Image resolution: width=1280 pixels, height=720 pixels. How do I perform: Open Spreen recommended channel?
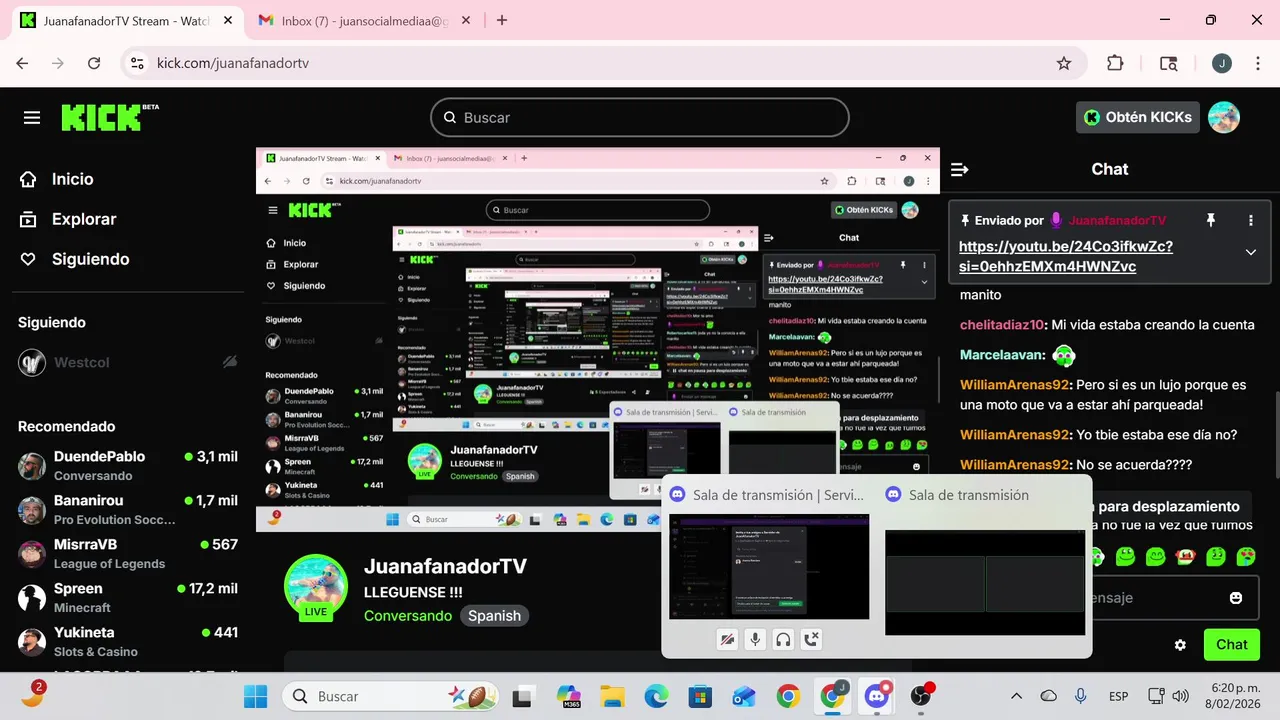tap(128, 597)
